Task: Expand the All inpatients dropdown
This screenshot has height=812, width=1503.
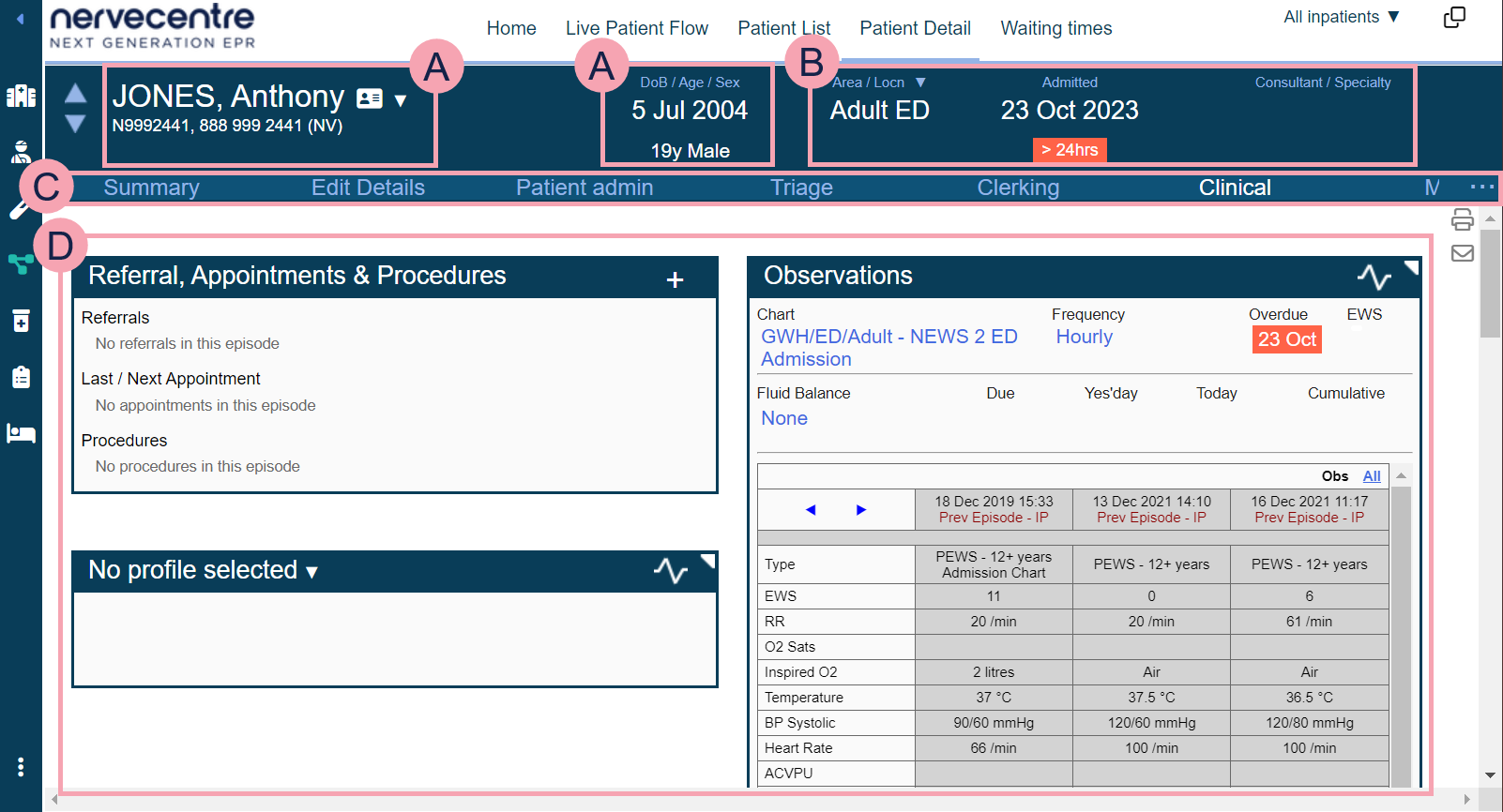Action: click(1342, 17)
